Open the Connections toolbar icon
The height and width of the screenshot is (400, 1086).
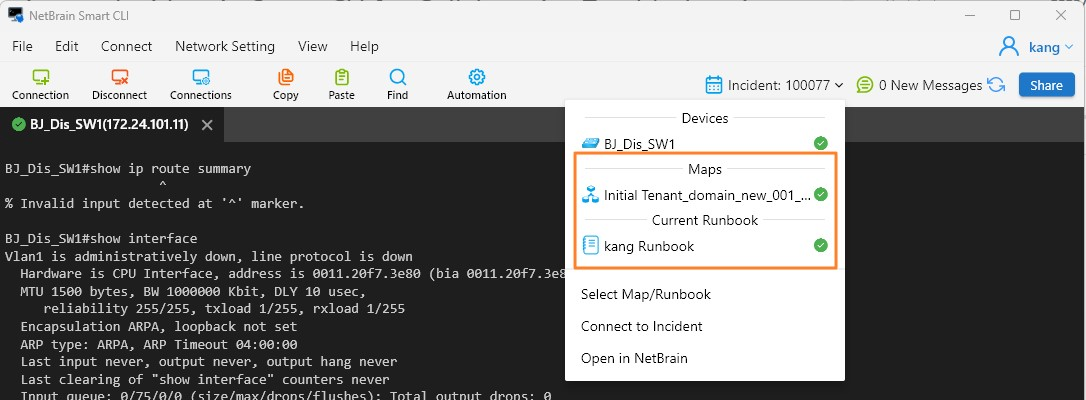201,76
